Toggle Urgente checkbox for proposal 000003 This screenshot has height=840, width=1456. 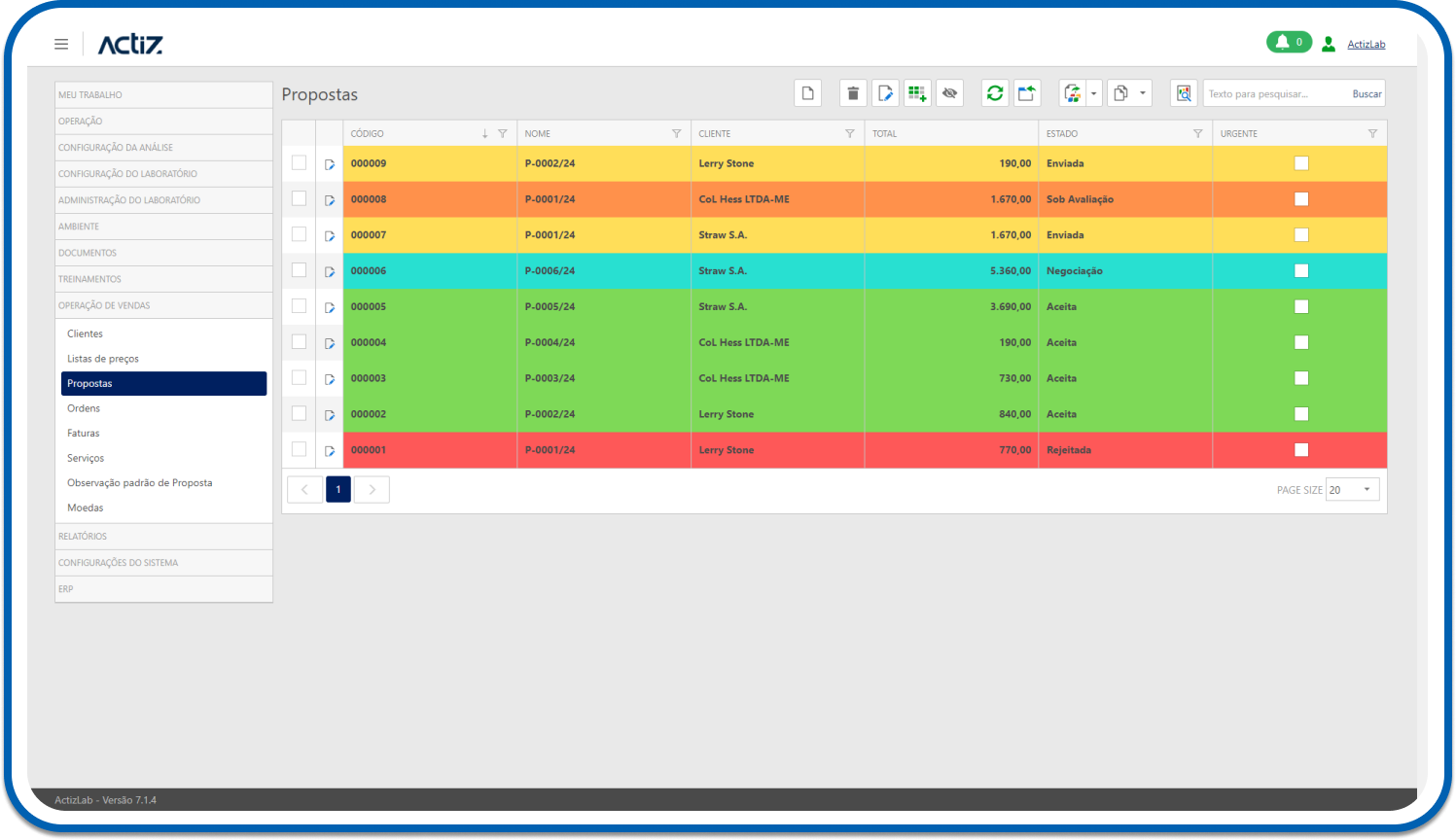point(1301,378)
